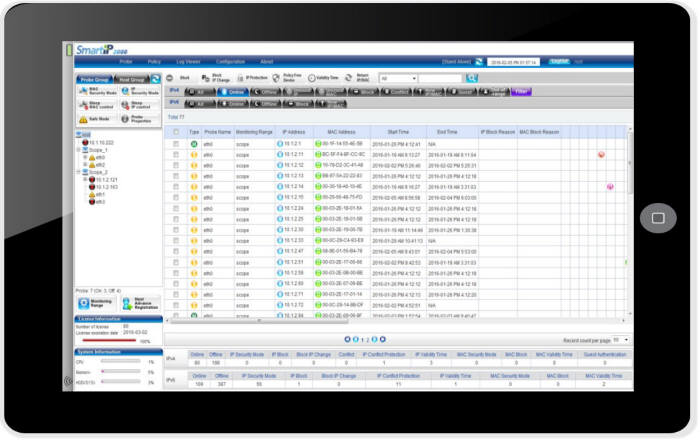The image size is (700, 441).
Task: Select the IPv4 All filter button
Action: tap(200, 92)
